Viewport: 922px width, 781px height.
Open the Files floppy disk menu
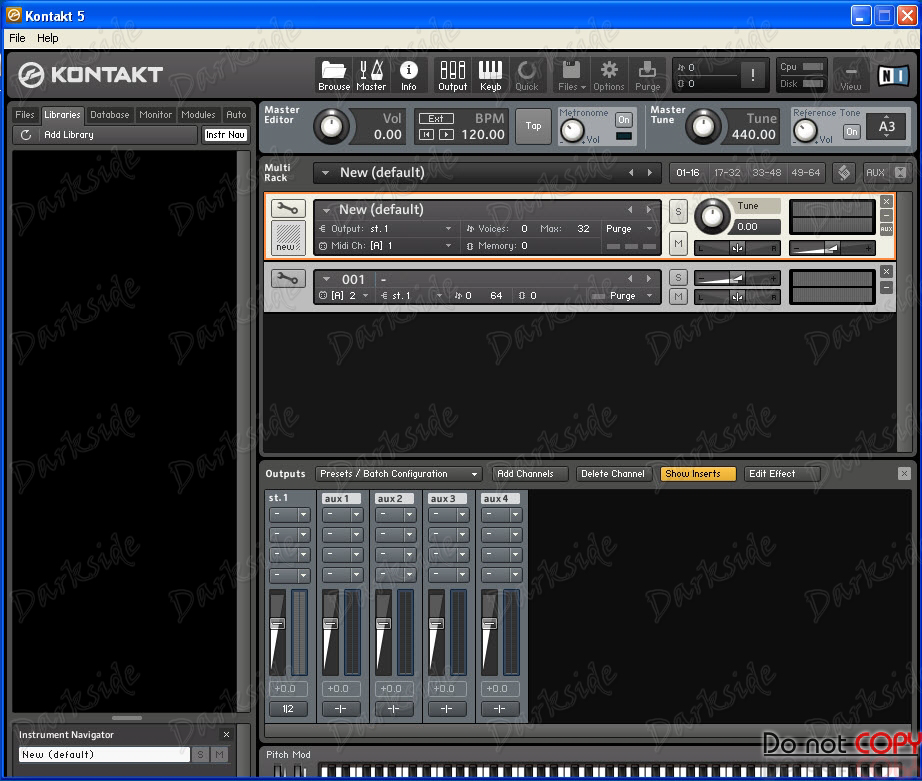(x=572, y=75)
